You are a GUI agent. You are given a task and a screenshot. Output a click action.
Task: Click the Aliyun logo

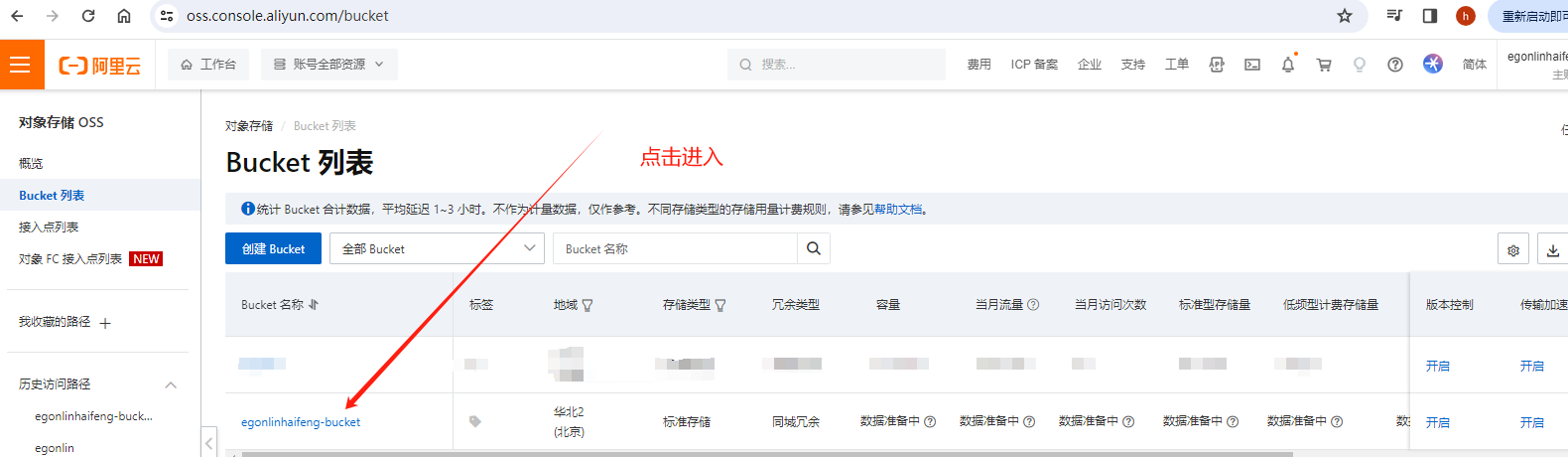click(99, 66)
